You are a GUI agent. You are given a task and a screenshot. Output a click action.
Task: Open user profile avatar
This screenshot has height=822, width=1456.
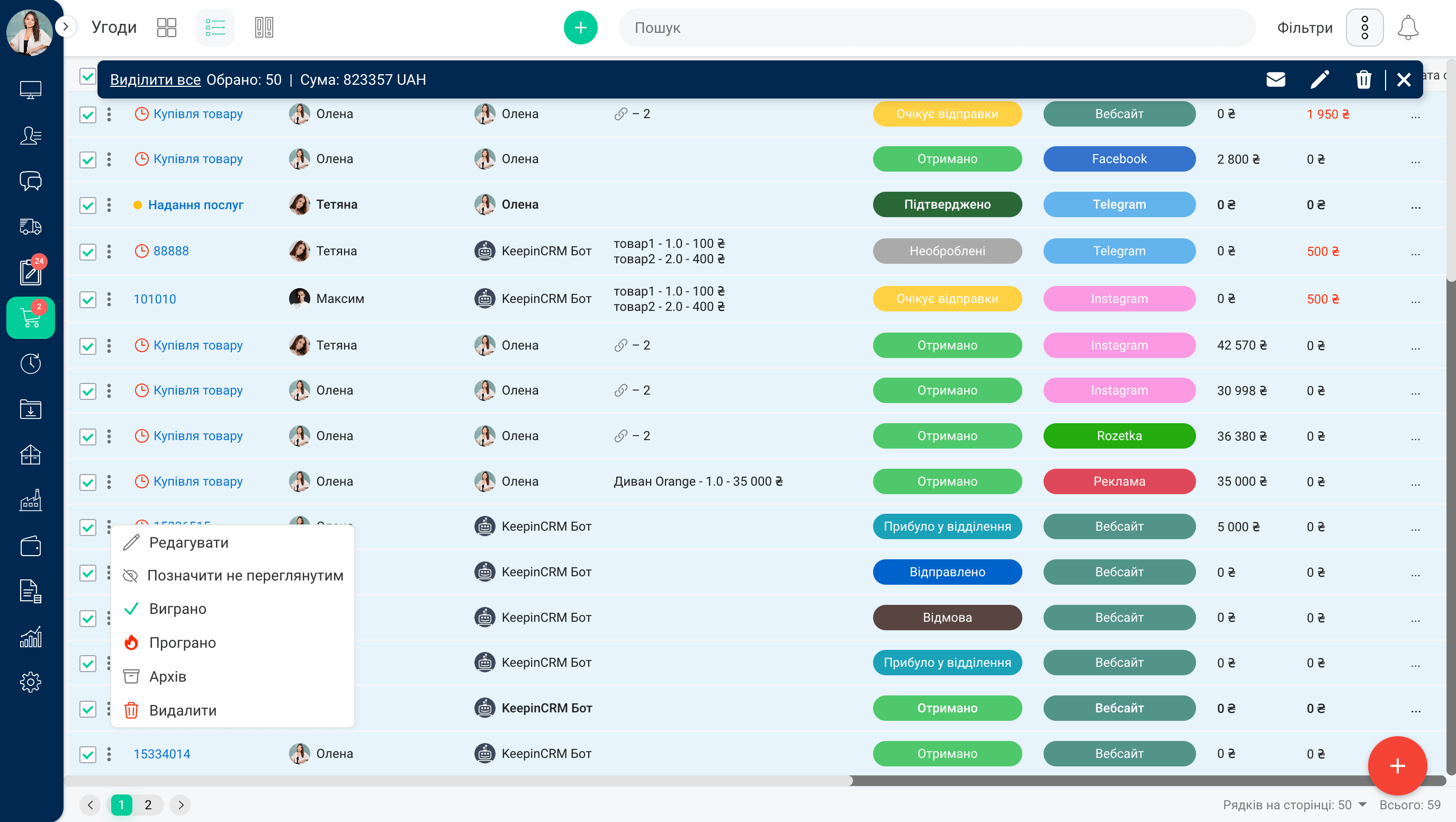click(30, 33)
